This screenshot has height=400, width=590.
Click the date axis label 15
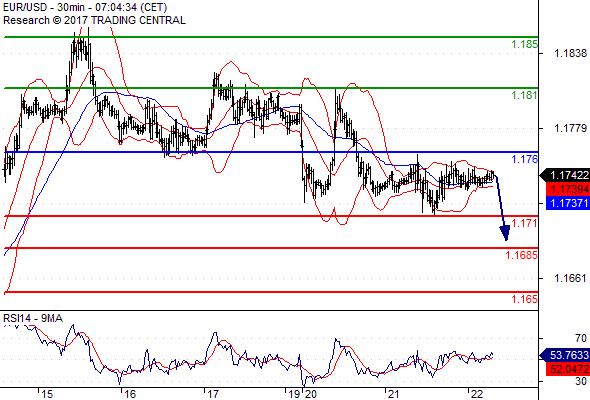tap(47, 394)
